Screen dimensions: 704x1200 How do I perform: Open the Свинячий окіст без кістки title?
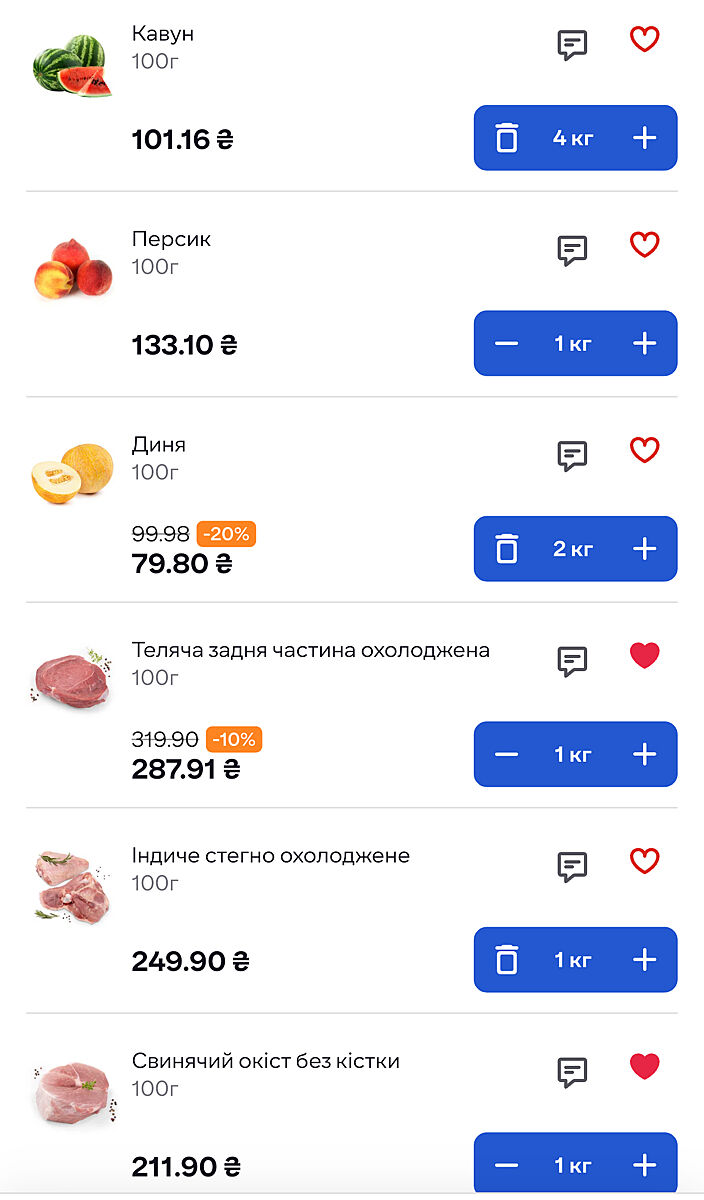point(266,1061)
